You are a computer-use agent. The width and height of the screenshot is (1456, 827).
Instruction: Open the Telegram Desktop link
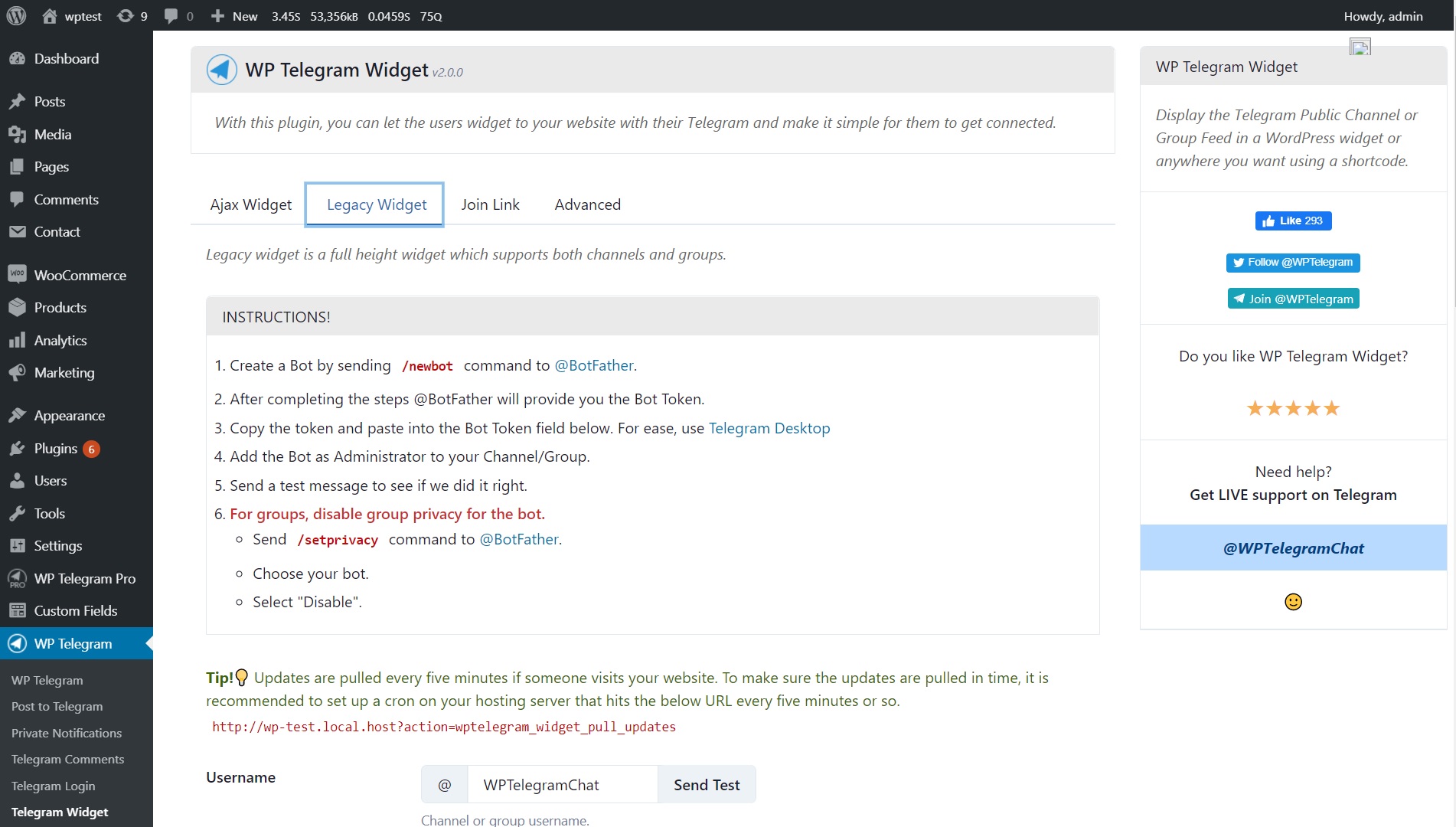point(769,429)
